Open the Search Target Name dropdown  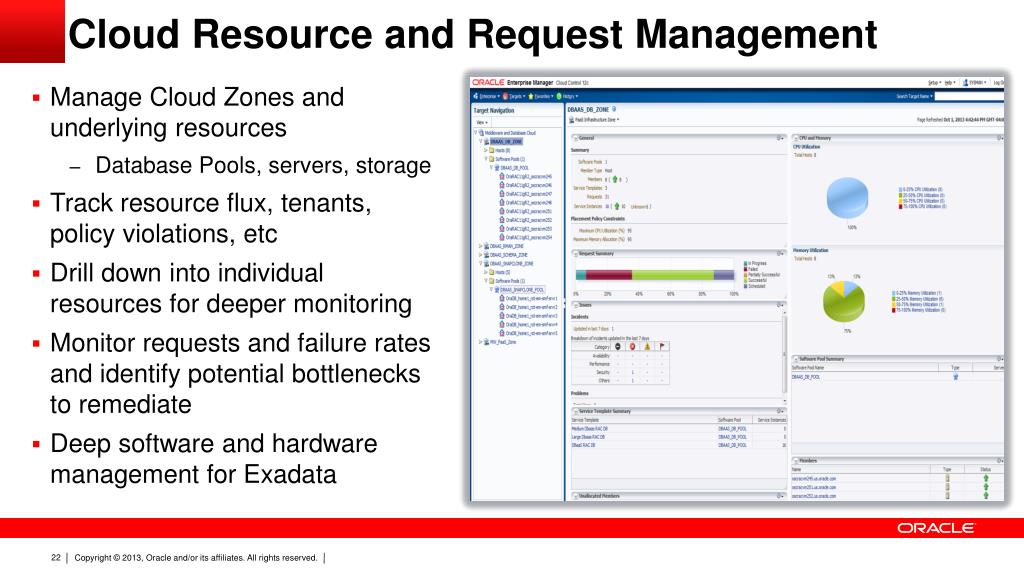914,96
